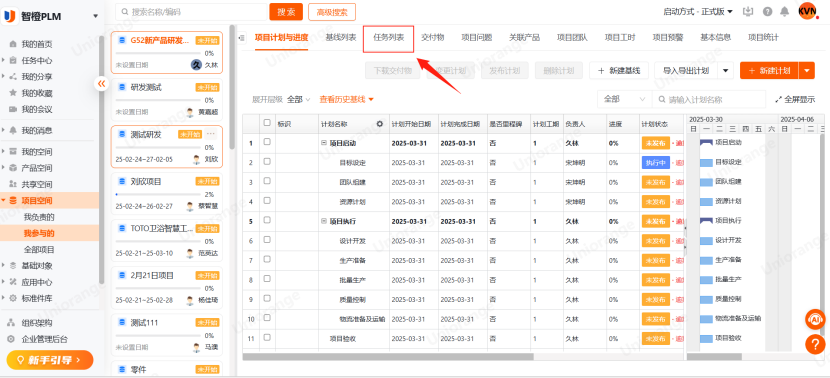Image resolution: width=830 pixels, height=378 pixels.
Task: Click the 新手引导 button
Action: click(x=50, y=360)
